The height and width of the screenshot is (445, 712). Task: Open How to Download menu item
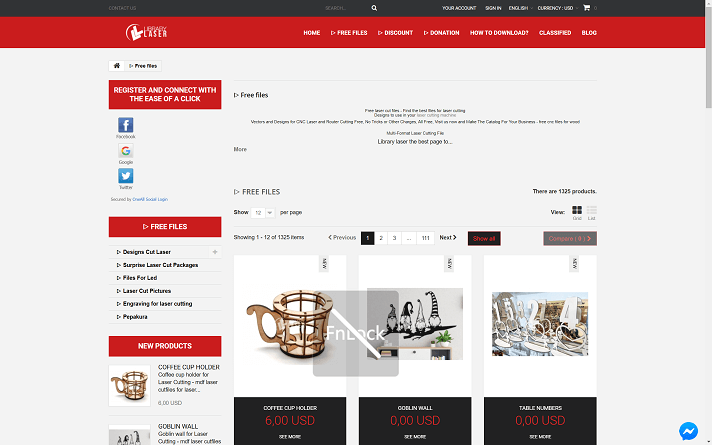tap(499, 33)
